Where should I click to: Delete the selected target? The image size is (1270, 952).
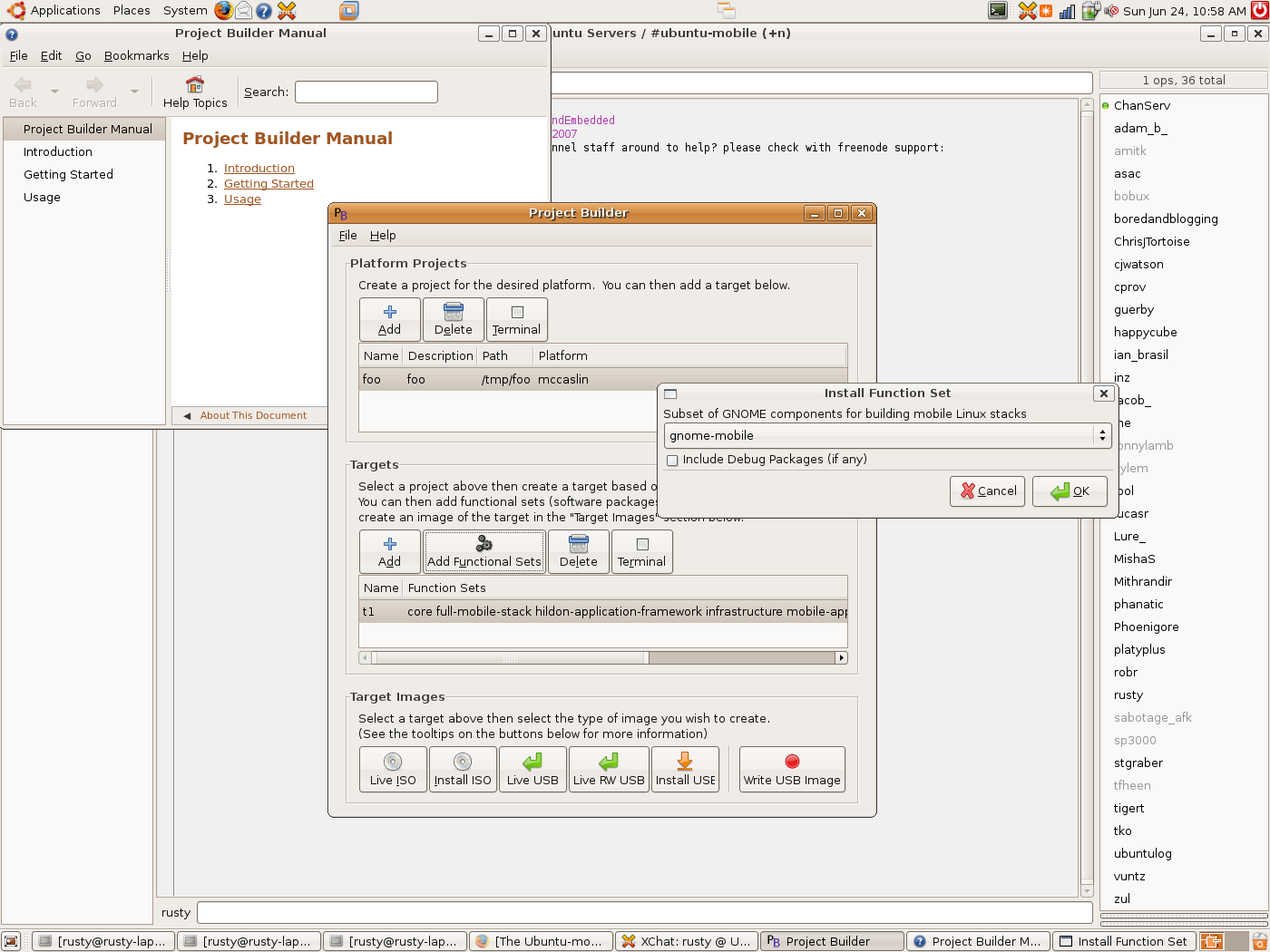click(x=578, y=551)
